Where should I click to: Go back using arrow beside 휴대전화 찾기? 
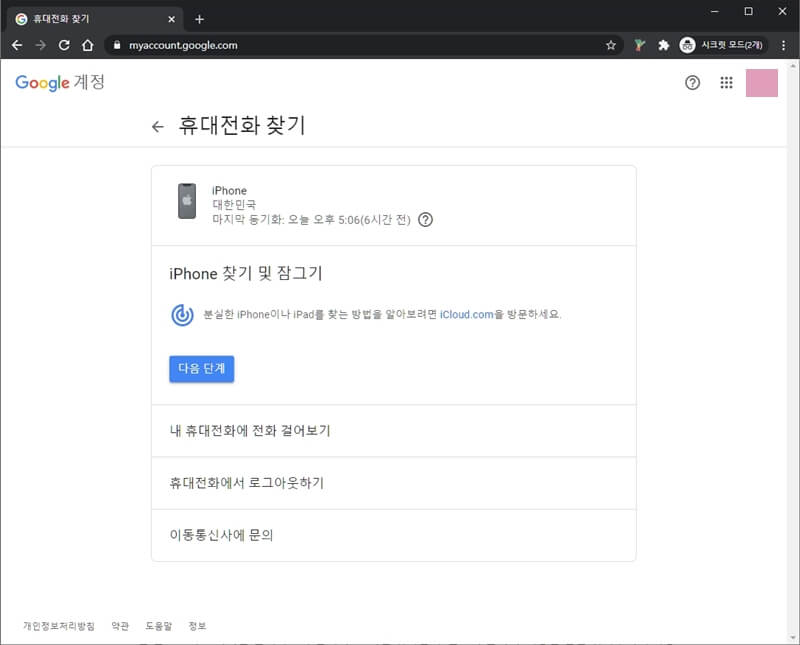pos(158,127)
